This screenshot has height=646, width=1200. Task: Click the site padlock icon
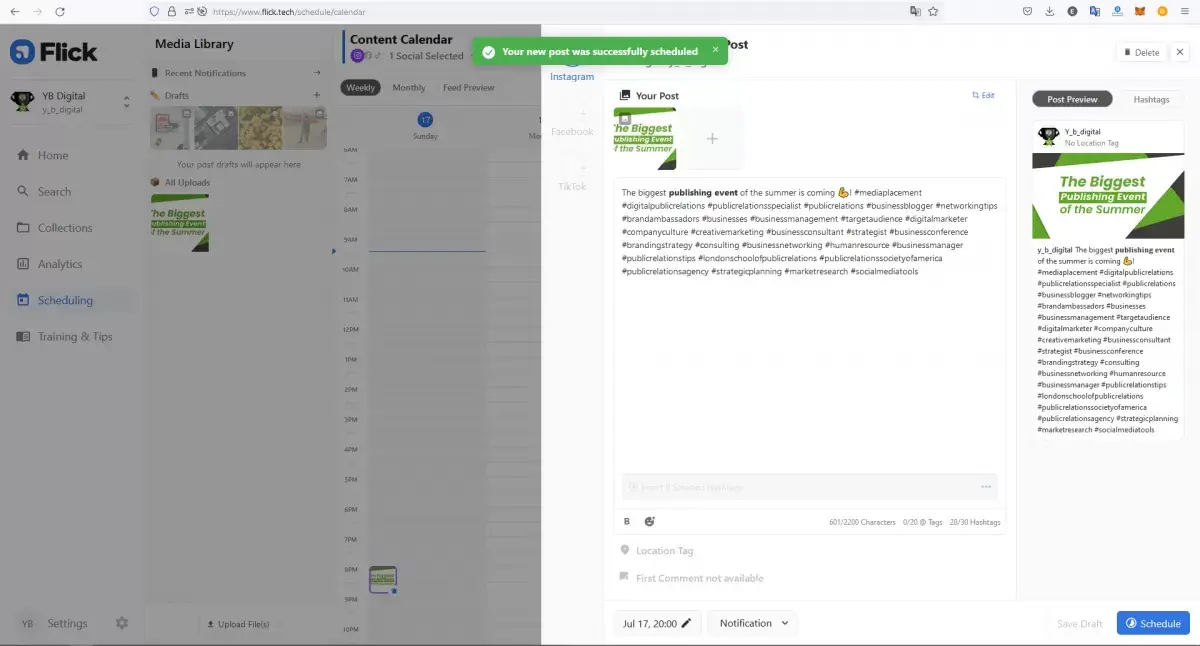pyautogui.click(x=171, y=11)
